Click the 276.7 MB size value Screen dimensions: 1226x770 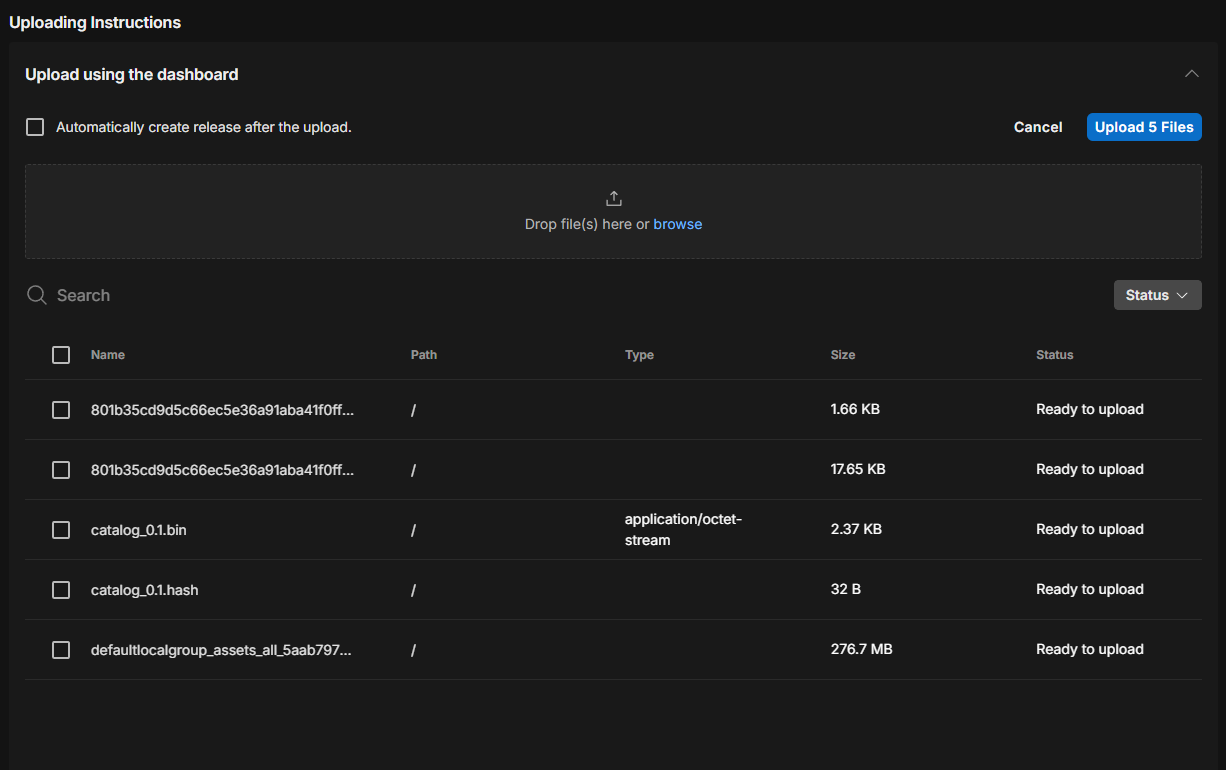click(x=862, y=649)
